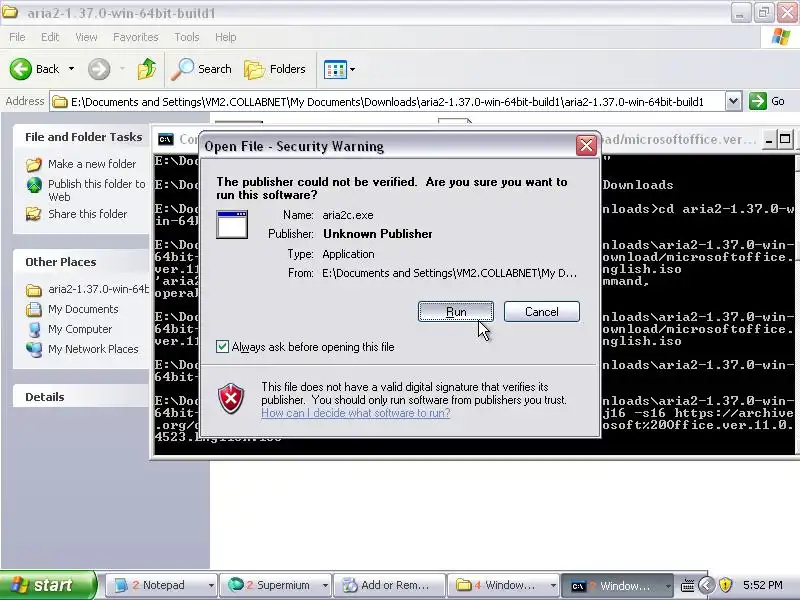Click the aria2c.exe application icon in dialog

tap(232, 224)
